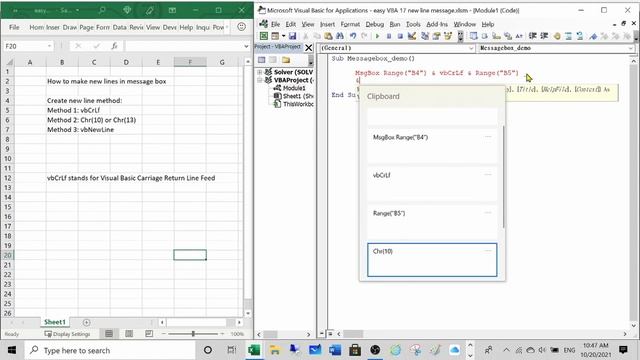Click Outdent icon in Edit toolbar
Screen dimensions: 640x360
(x=544, y=36)
